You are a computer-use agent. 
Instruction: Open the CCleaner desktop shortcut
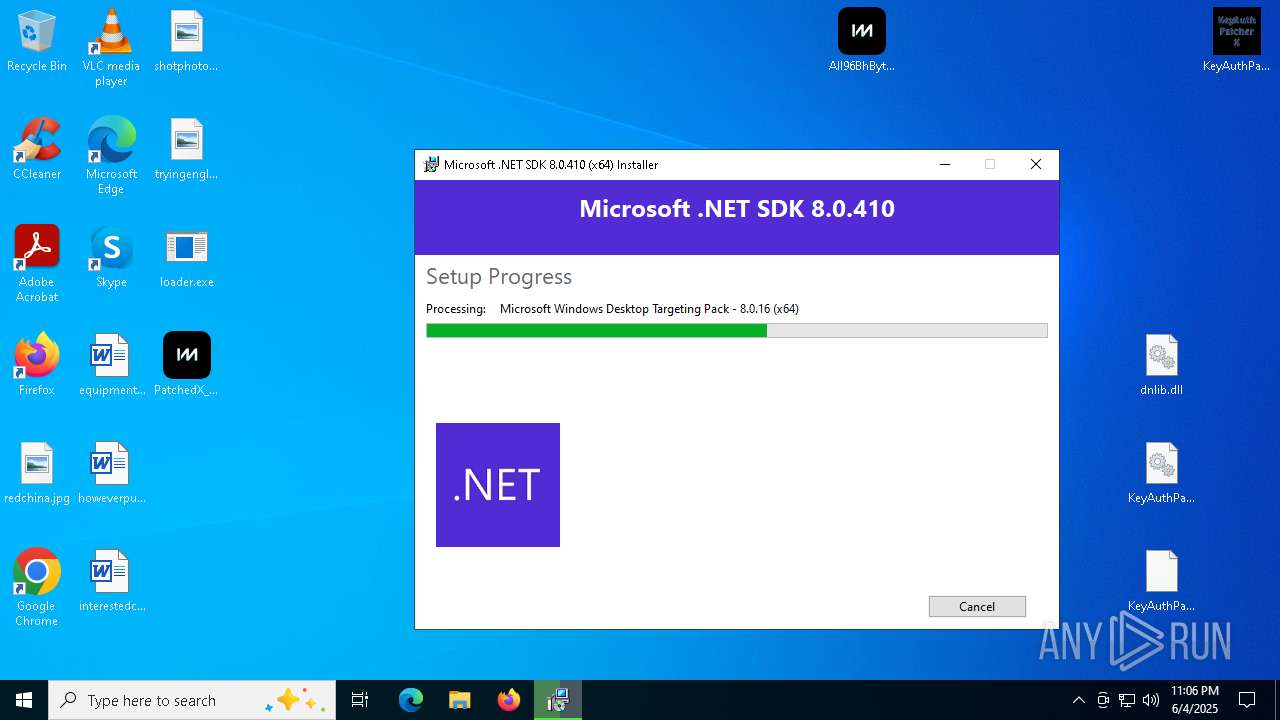click(37, 150)
